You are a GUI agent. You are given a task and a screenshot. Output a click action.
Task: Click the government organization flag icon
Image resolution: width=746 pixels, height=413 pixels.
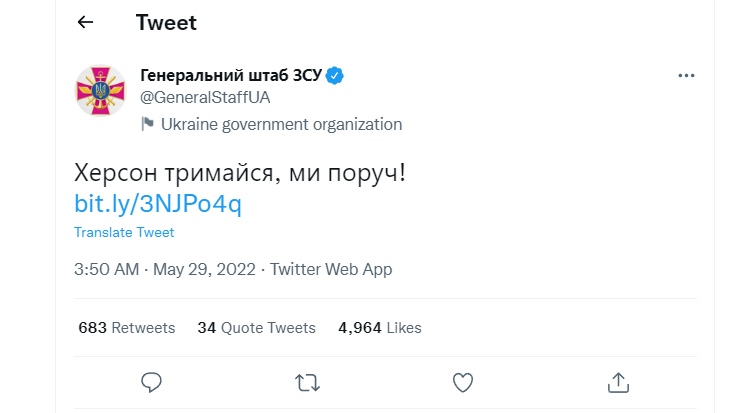(147, 124)
